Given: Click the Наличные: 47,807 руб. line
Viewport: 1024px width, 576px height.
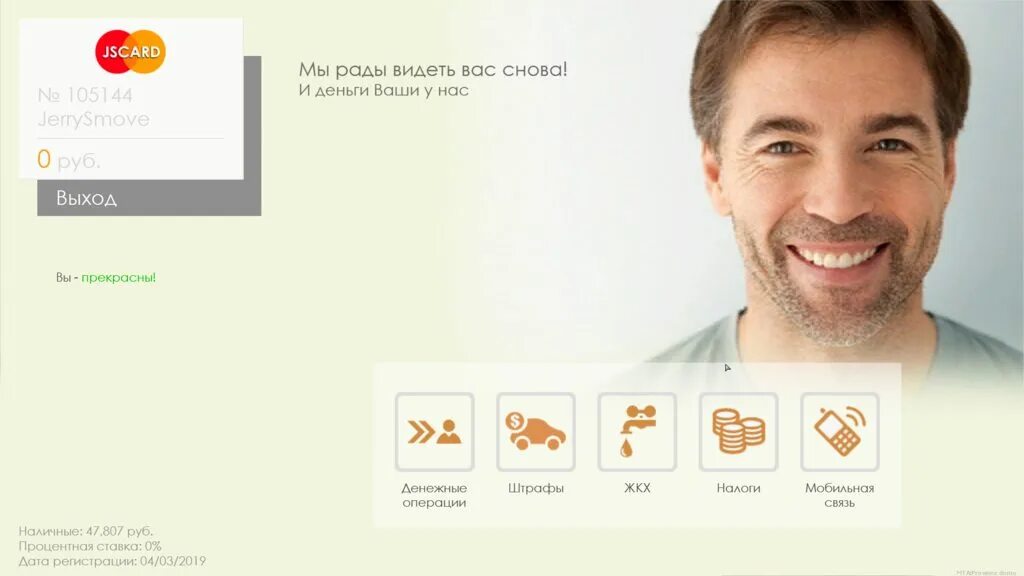Looking at the screenshot, I should [86, 531].
